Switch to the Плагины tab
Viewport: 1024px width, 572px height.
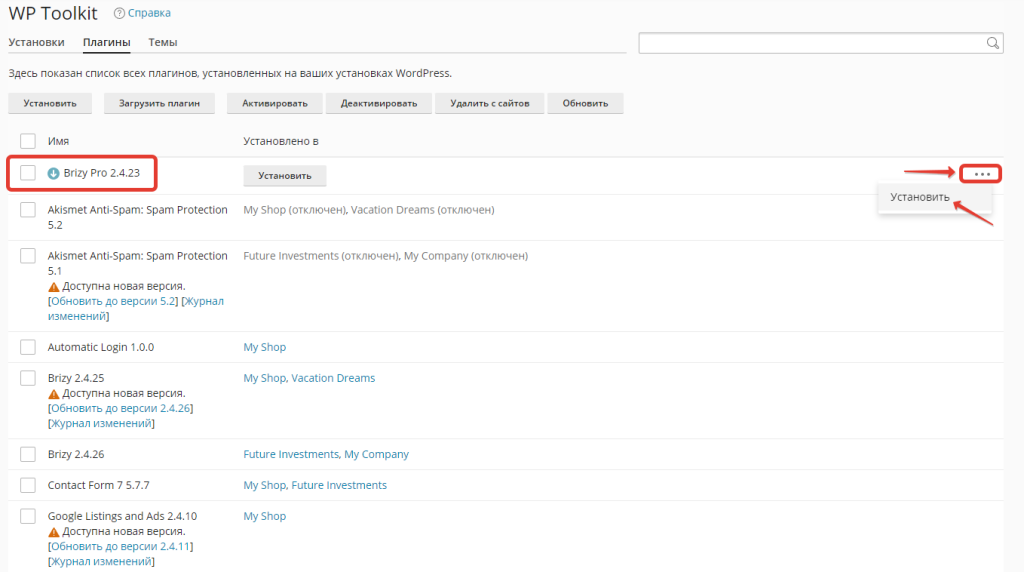pyautogui.click(x=106, y=42)
